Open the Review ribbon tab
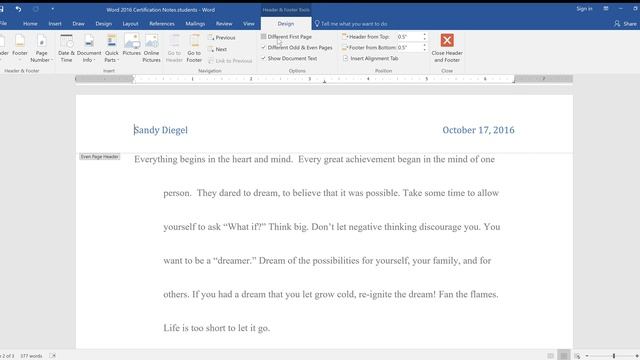Screen dimensions: 640x360 coord(224,24)
